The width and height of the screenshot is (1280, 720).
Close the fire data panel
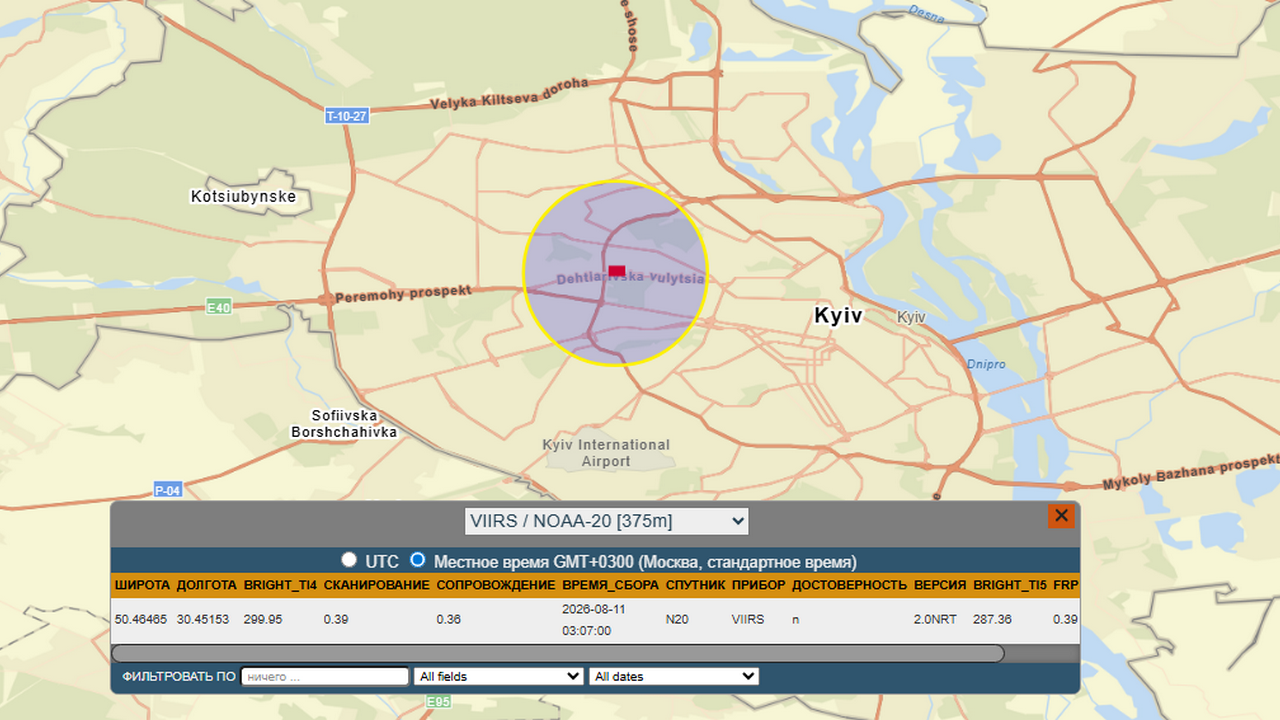[x=1061, y=516]
